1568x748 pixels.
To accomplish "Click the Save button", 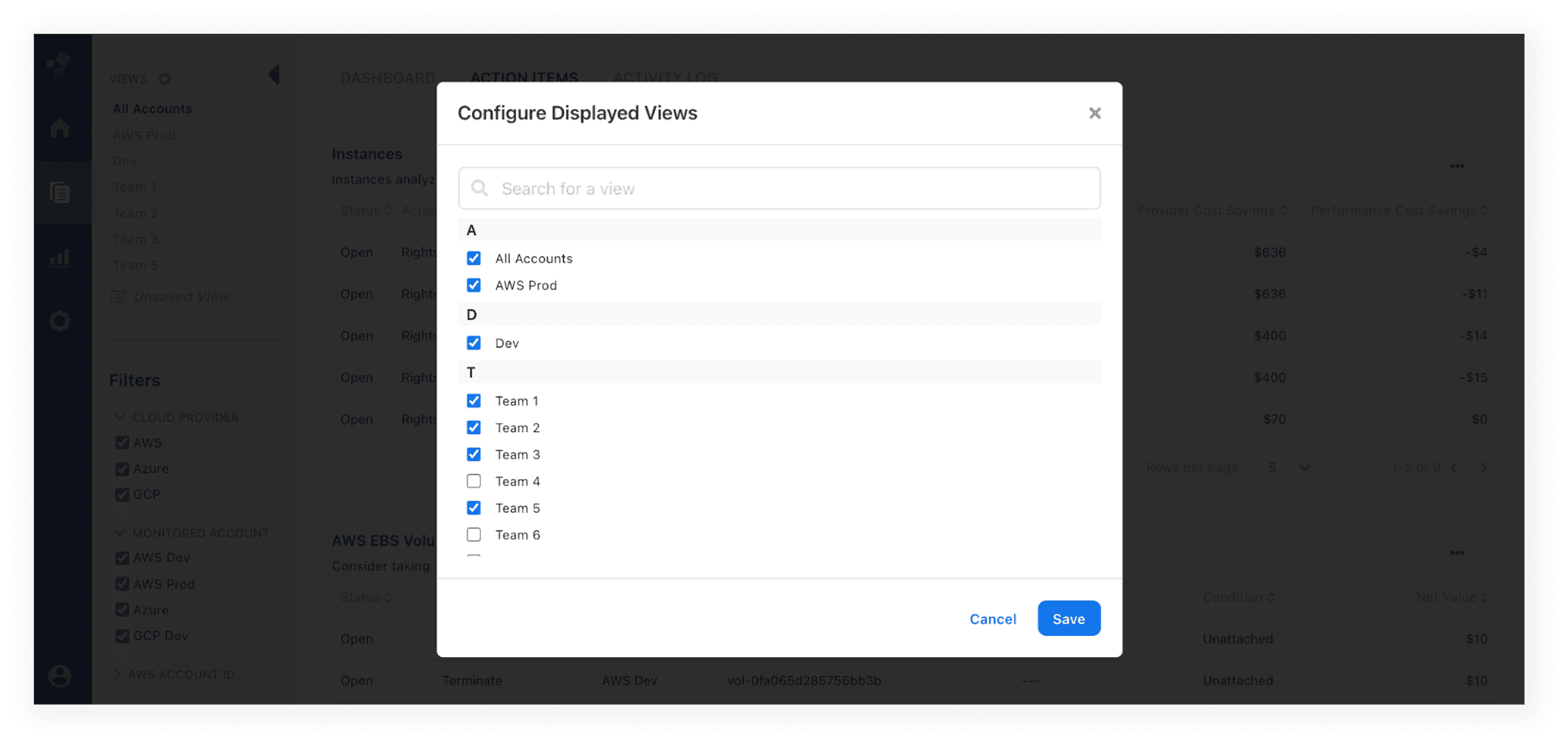I will [1068, 619].
